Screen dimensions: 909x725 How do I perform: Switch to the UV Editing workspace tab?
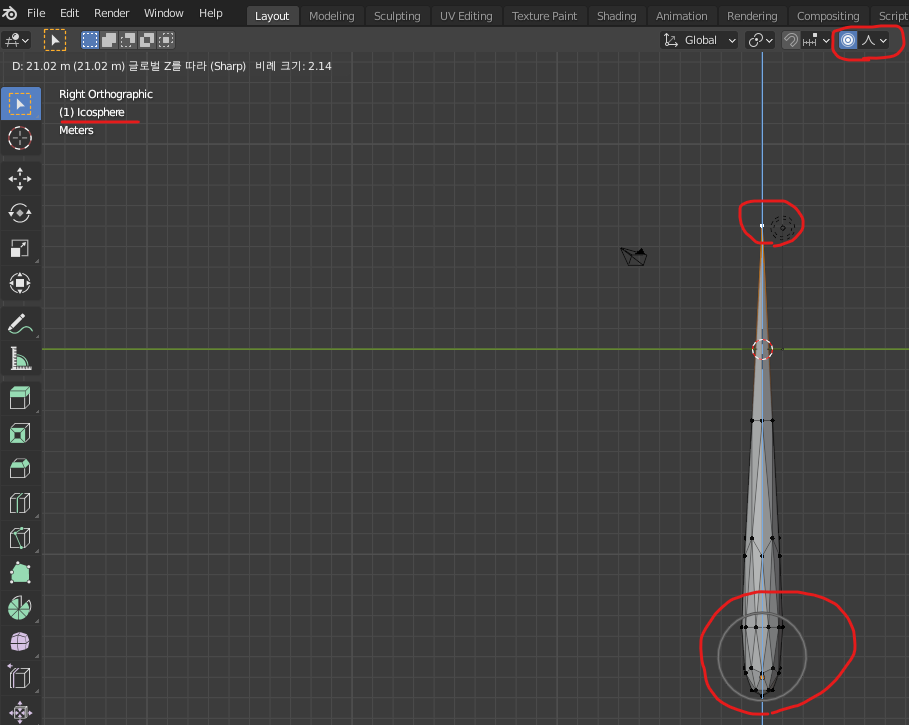(x=466, y=16)
